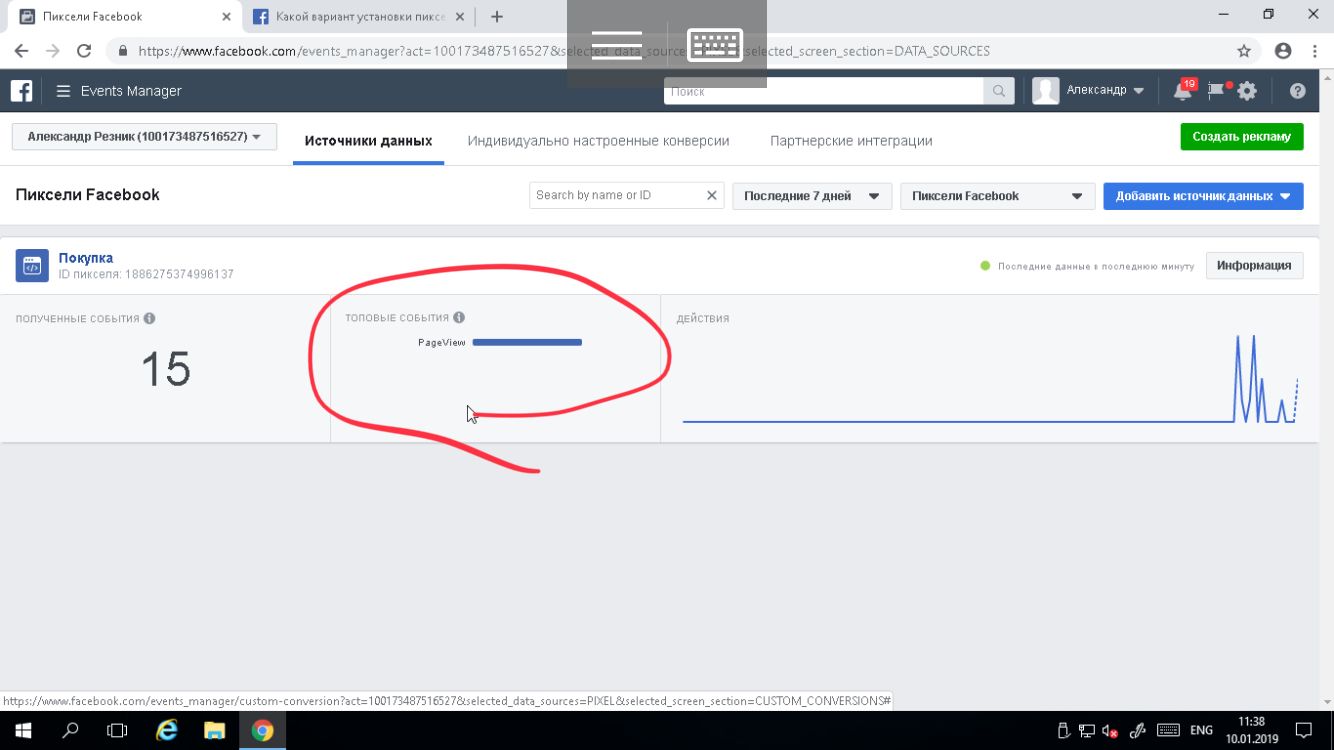Click ID пикселя 1886275374996137 text
This screenshot has height=750, width=1334.
tap(146, 274)
